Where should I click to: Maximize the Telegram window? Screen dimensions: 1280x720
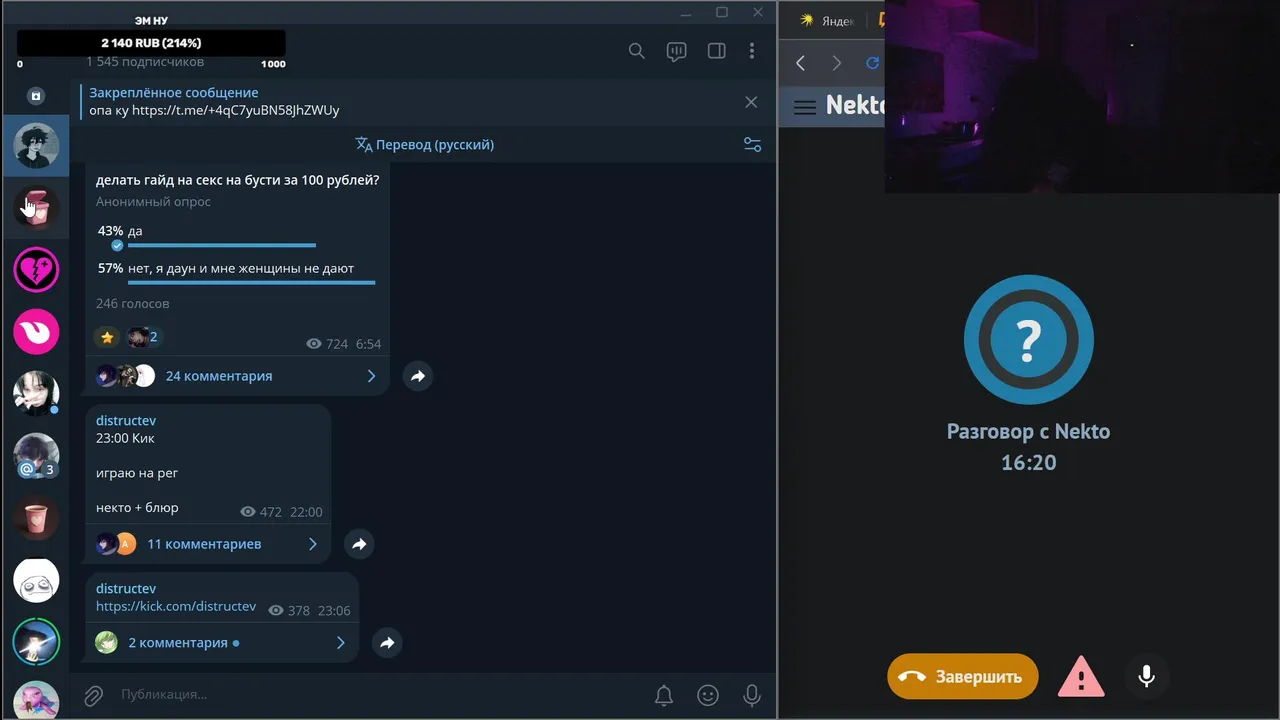pyautogui.click(x=722, y=13)
